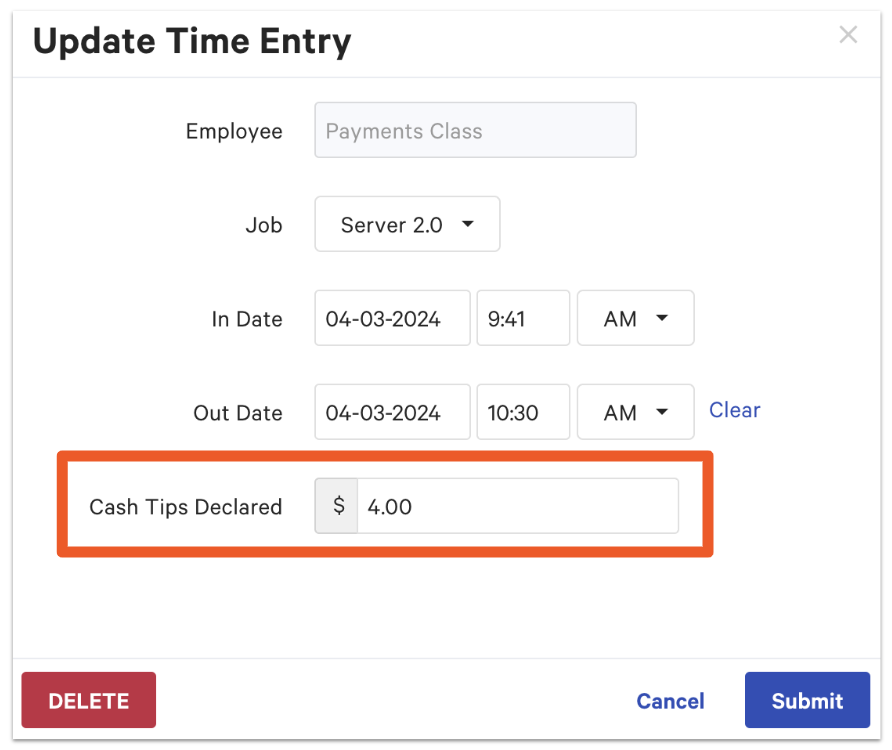Click the In Date label
Image resolution: width=892 pixels, height=750 pixels.
247,319
